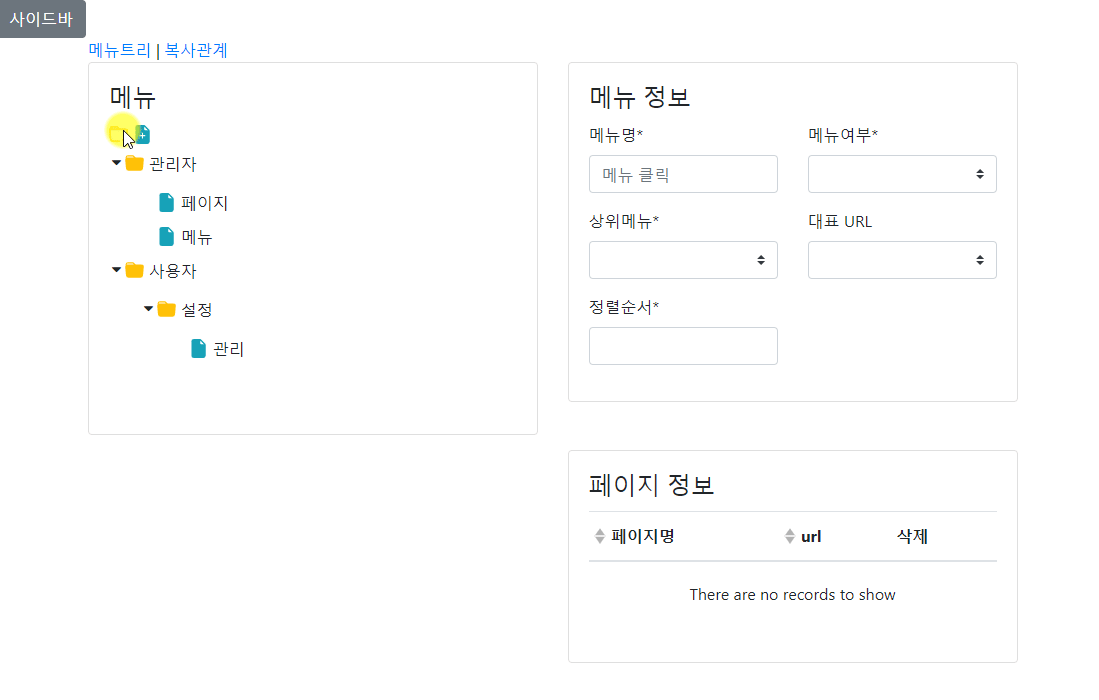Viewport: 1099px width, 700px height.
Task: Click the 사용자 folder icon
Action: coord(134,271)
